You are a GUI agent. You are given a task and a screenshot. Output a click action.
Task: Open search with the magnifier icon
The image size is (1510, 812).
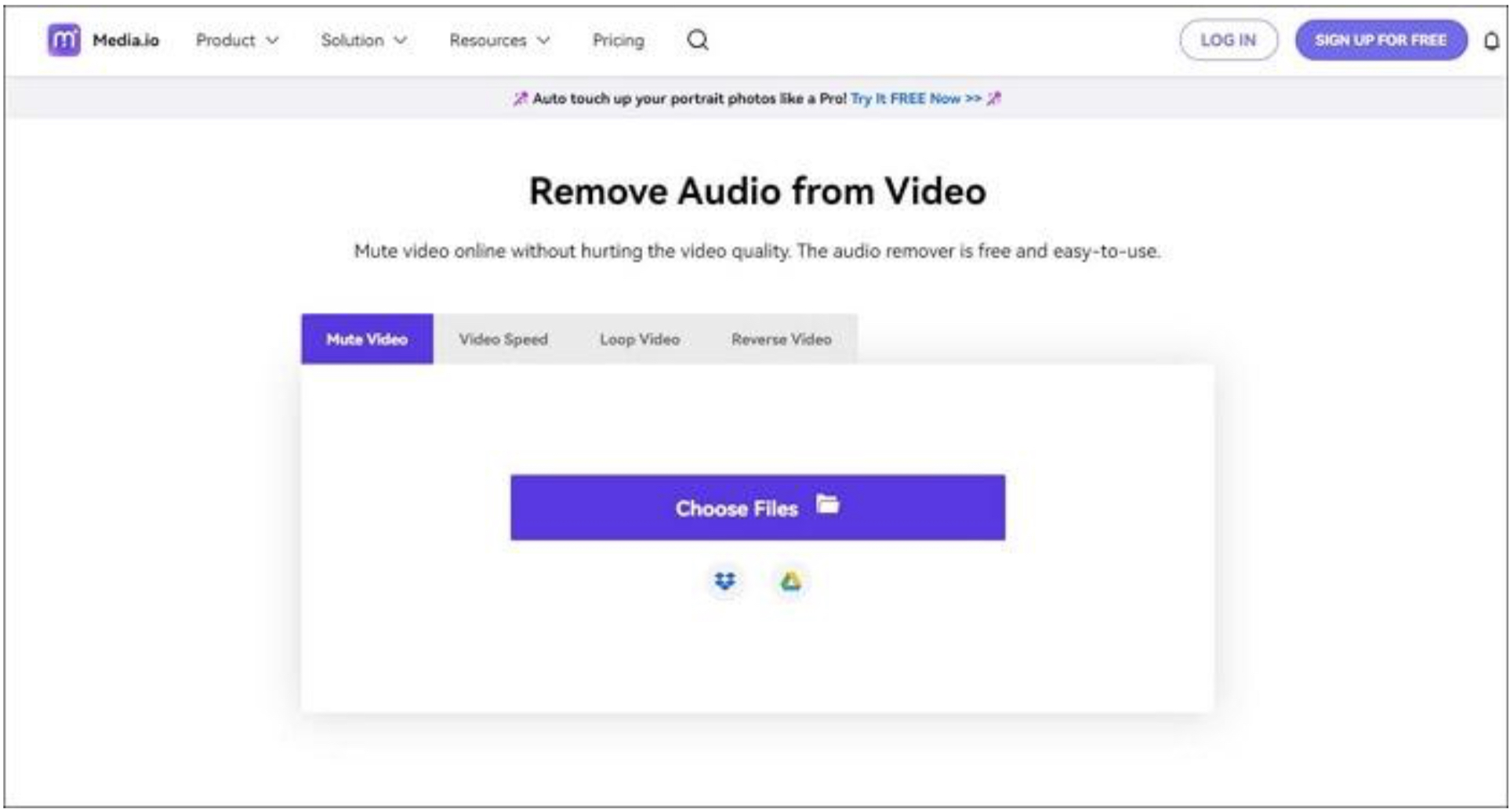click(x=697, y=40)
